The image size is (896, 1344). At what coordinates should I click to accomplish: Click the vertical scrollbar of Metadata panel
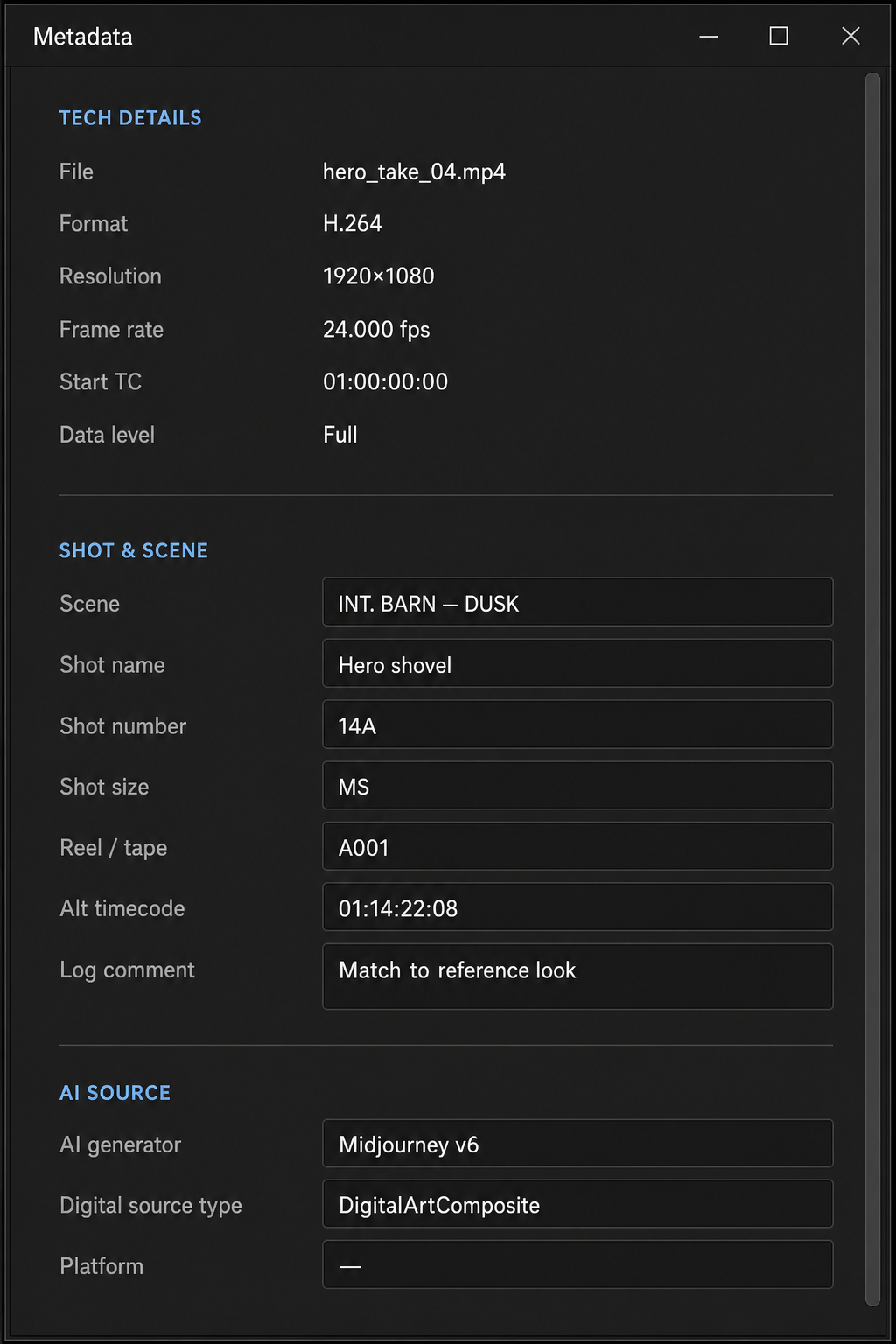(x=872, y=689)
